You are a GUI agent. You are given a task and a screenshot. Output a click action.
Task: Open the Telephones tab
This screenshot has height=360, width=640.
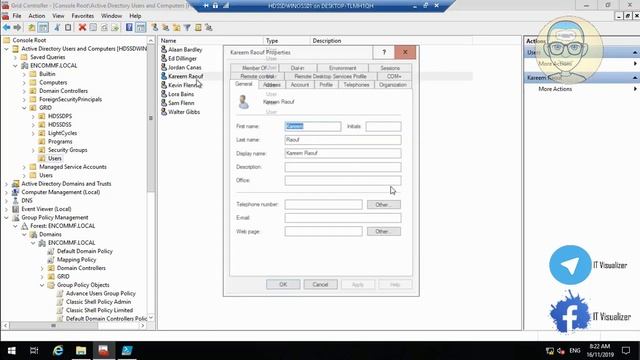tap(356, 84)
